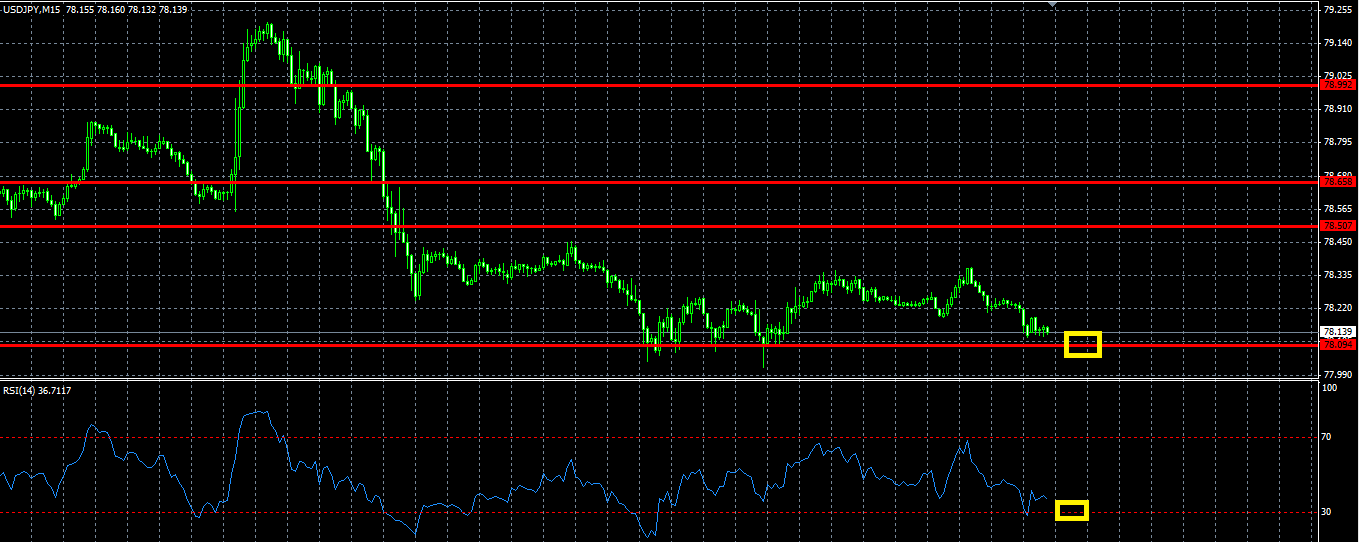The width and height of the screenshot is (1359, 542).
Task: Select the yellow rectangle on RSI 30 level
Action: coord(1072,511)
